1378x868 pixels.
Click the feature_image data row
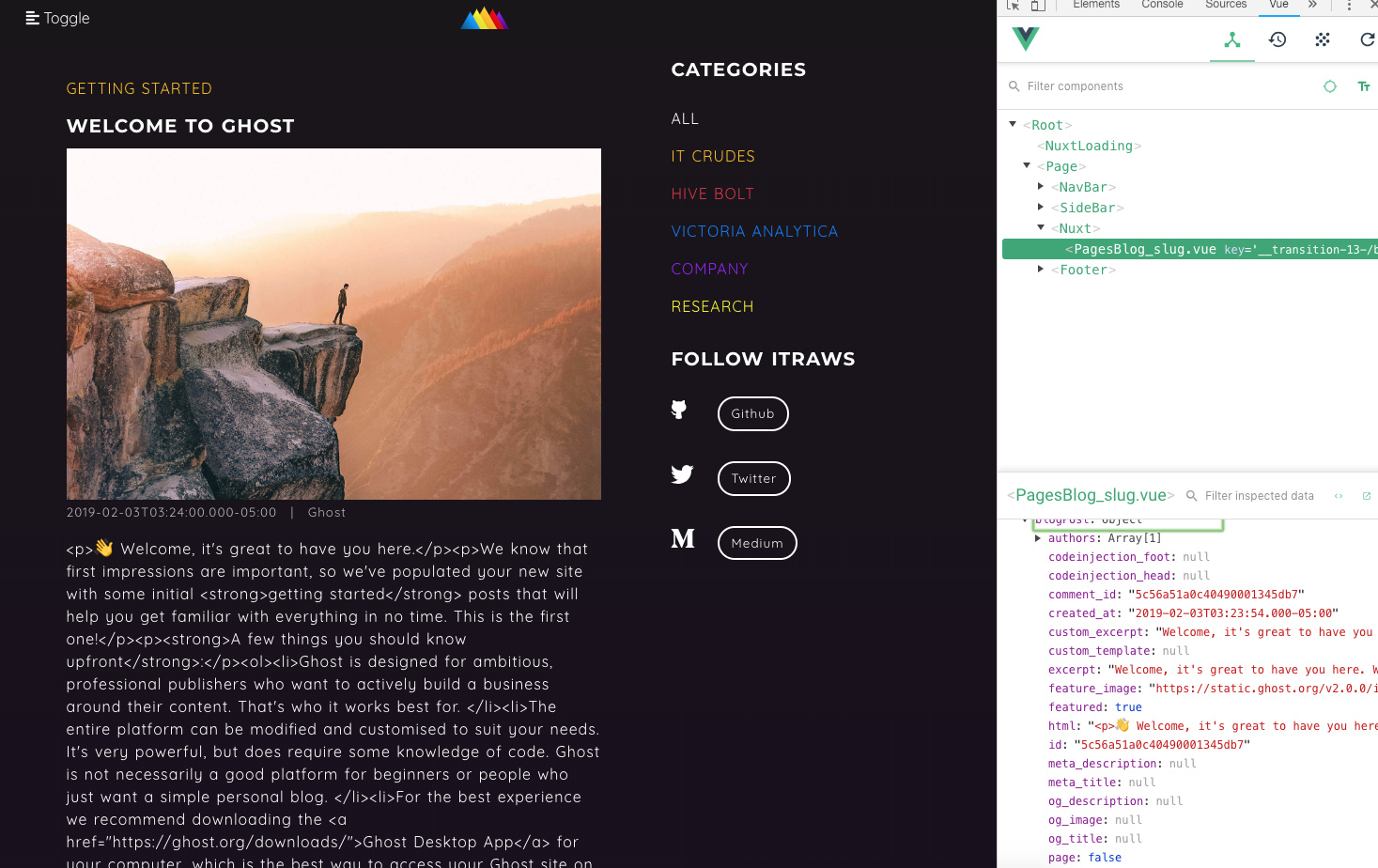[1213, 689]
